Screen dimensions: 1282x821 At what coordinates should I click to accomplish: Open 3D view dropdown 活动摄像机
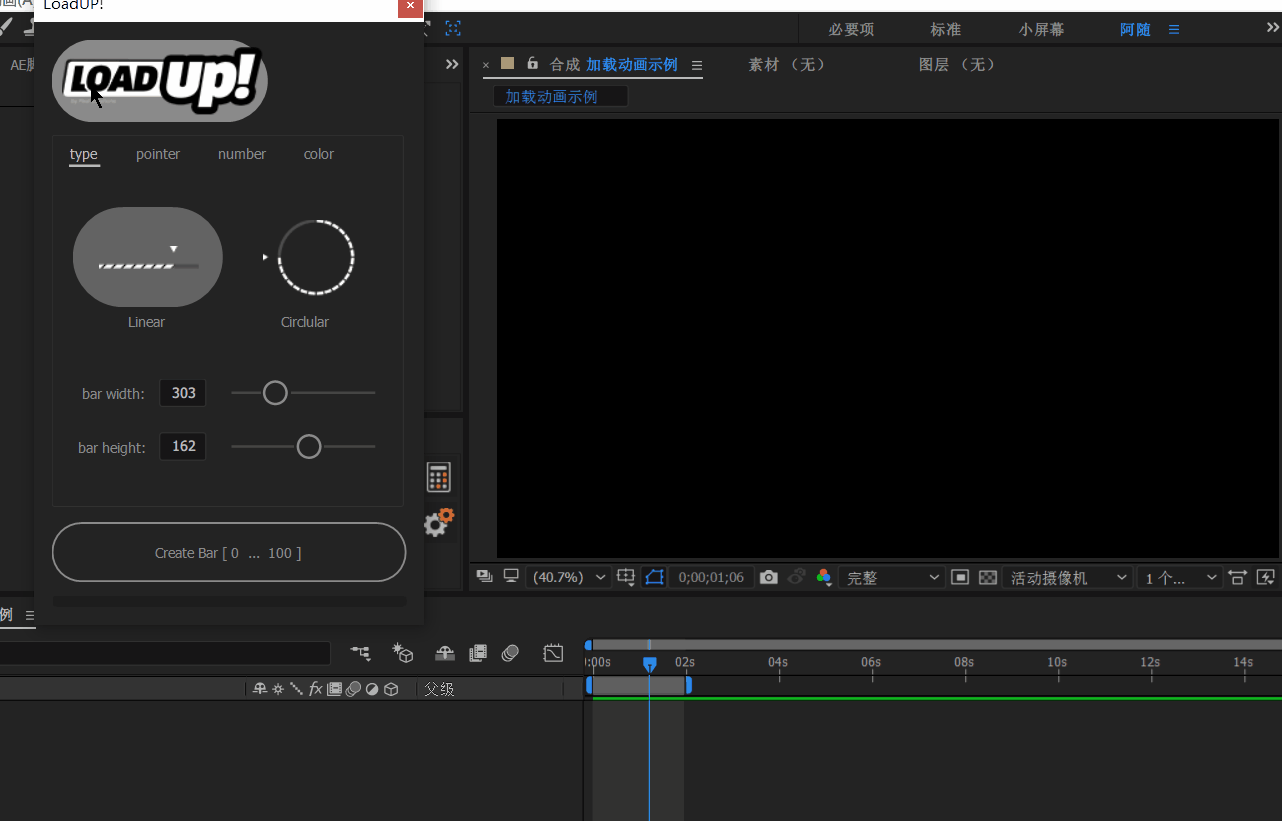(1067, 577)
